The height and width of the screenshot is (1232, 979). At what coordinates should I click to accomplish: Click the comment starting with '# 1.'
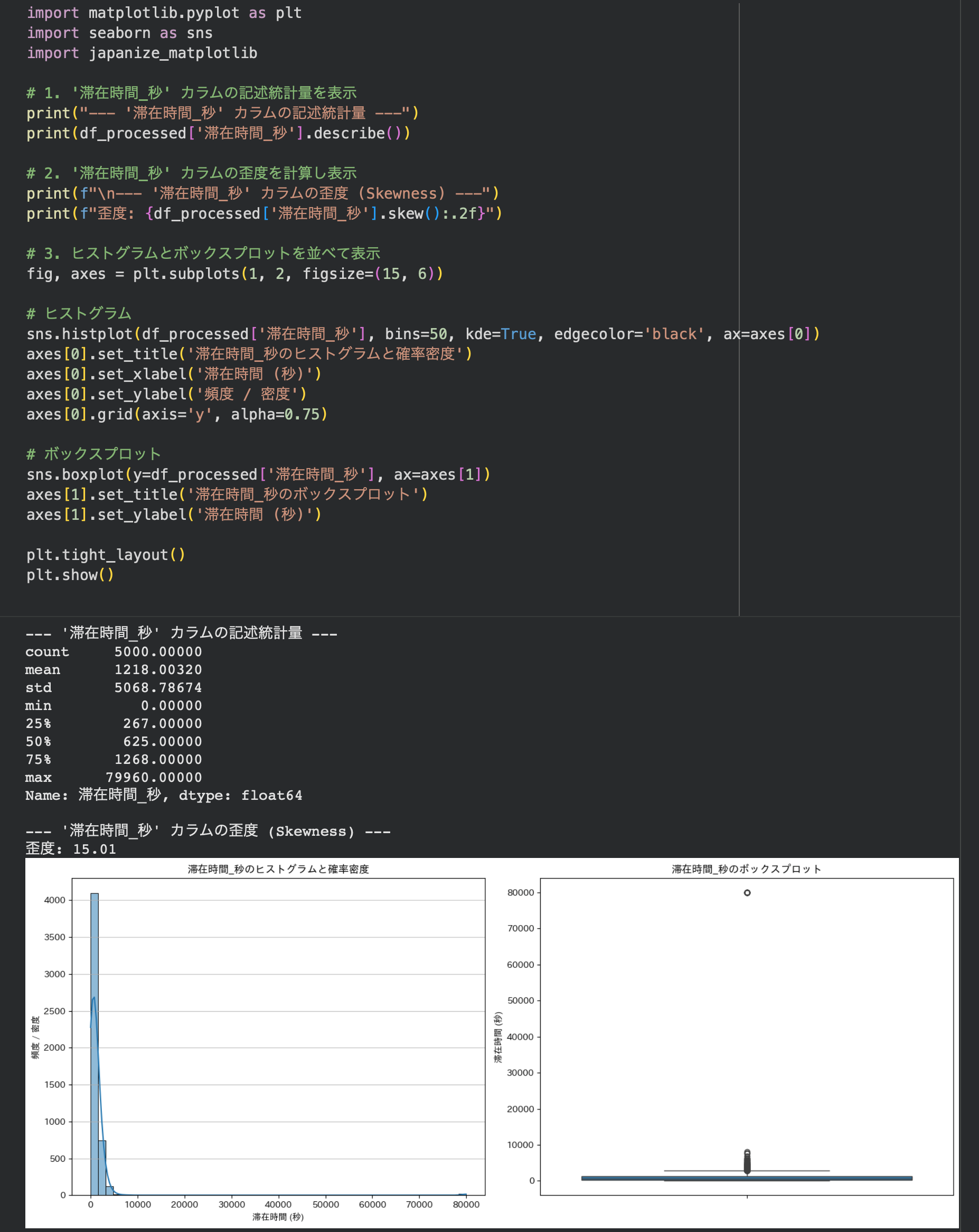click(x=191, y=92)
